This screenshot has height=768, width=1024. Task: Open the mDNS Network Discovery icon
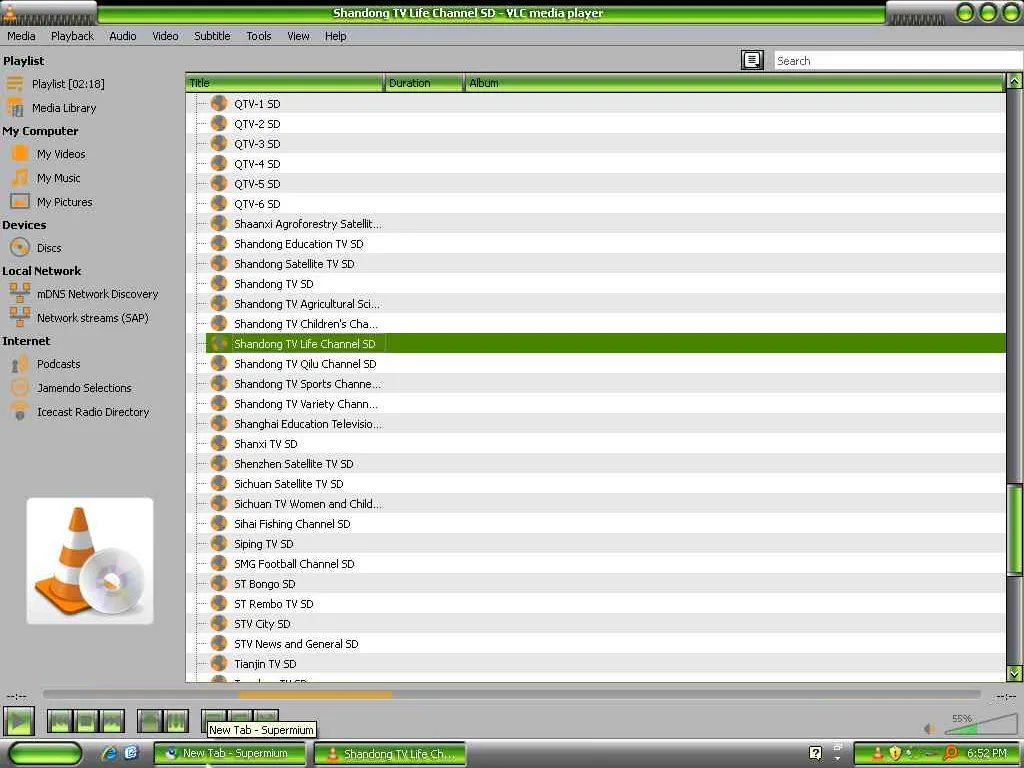tap(20, 293)
